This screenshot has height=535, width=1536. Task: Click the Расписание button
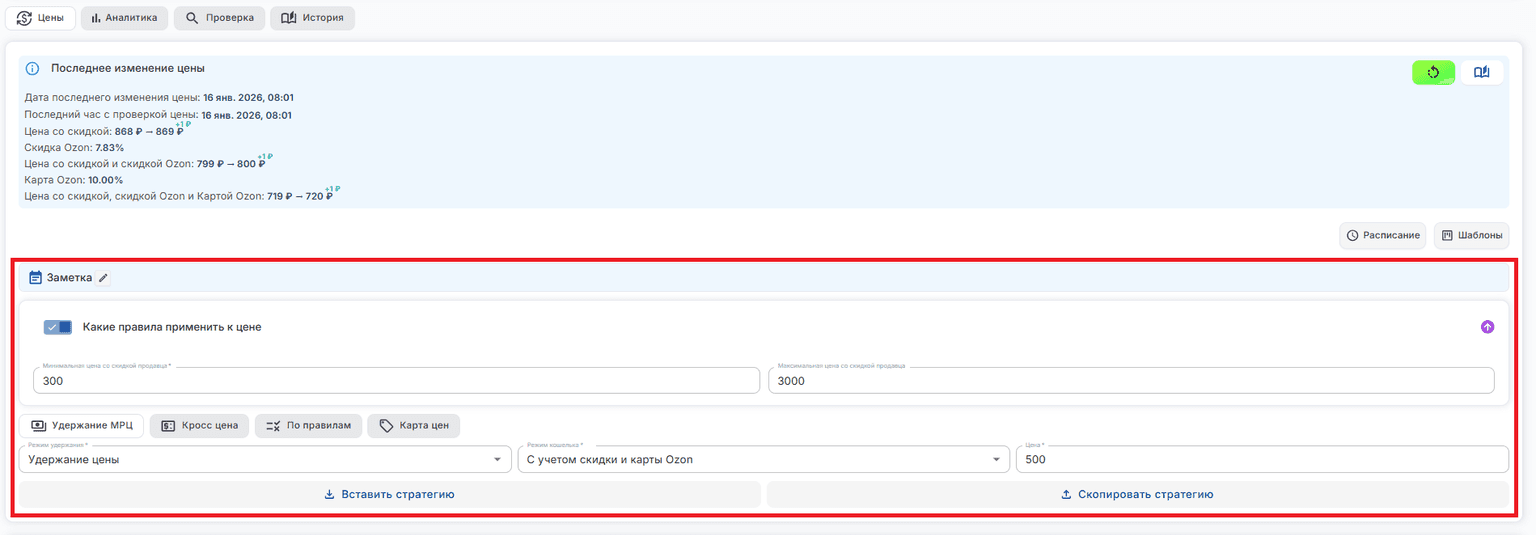(x=1383, y=235)
